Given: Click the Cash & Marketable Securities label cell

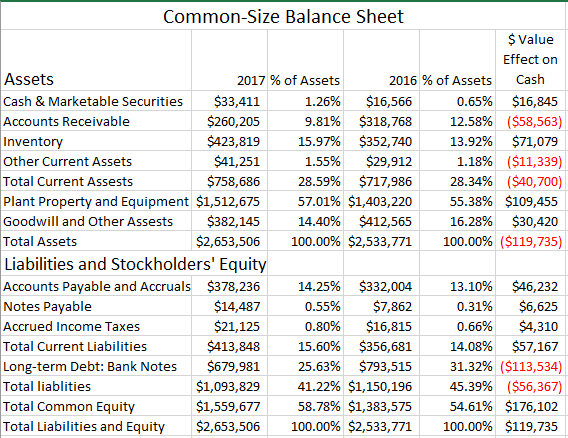Looking at the screenshot, I should (96, 101).
